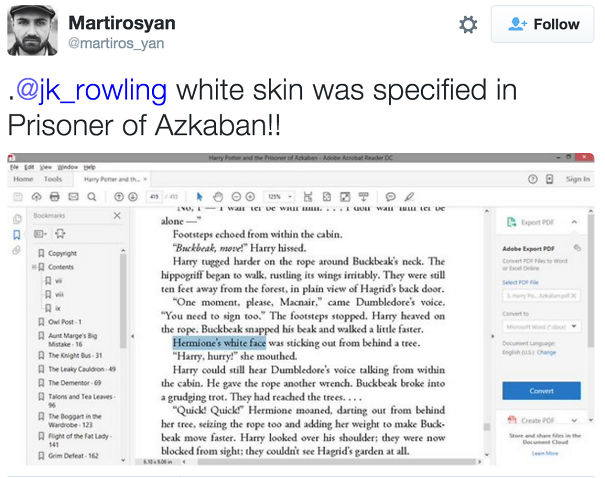Click the Print icon
This screenshot has height=478, width=605.
[55, 197]
